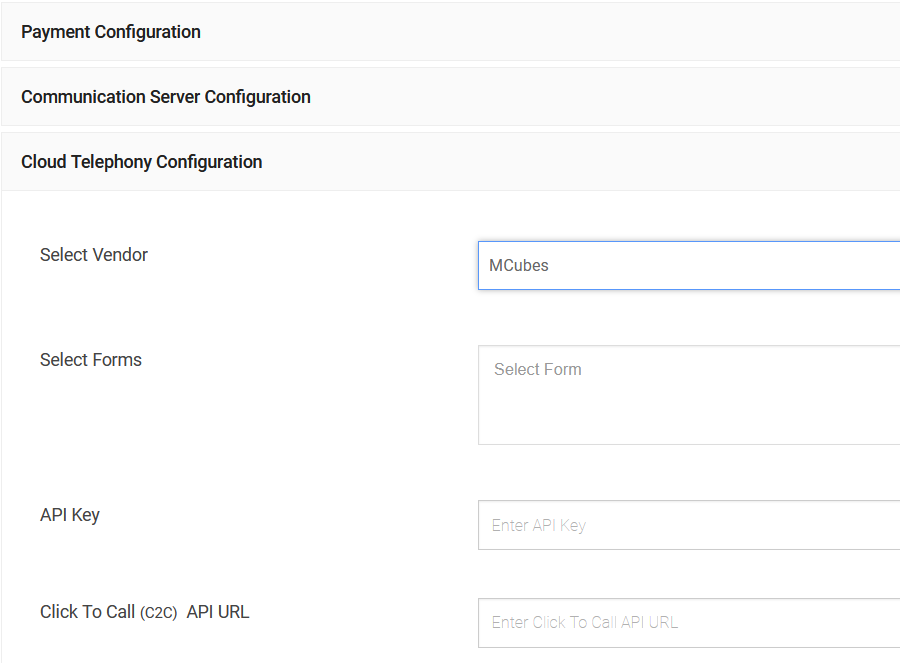Click the small "(C2C)" abbreviation text
Viewport: 900px width, 663px height.
point(159,613)
